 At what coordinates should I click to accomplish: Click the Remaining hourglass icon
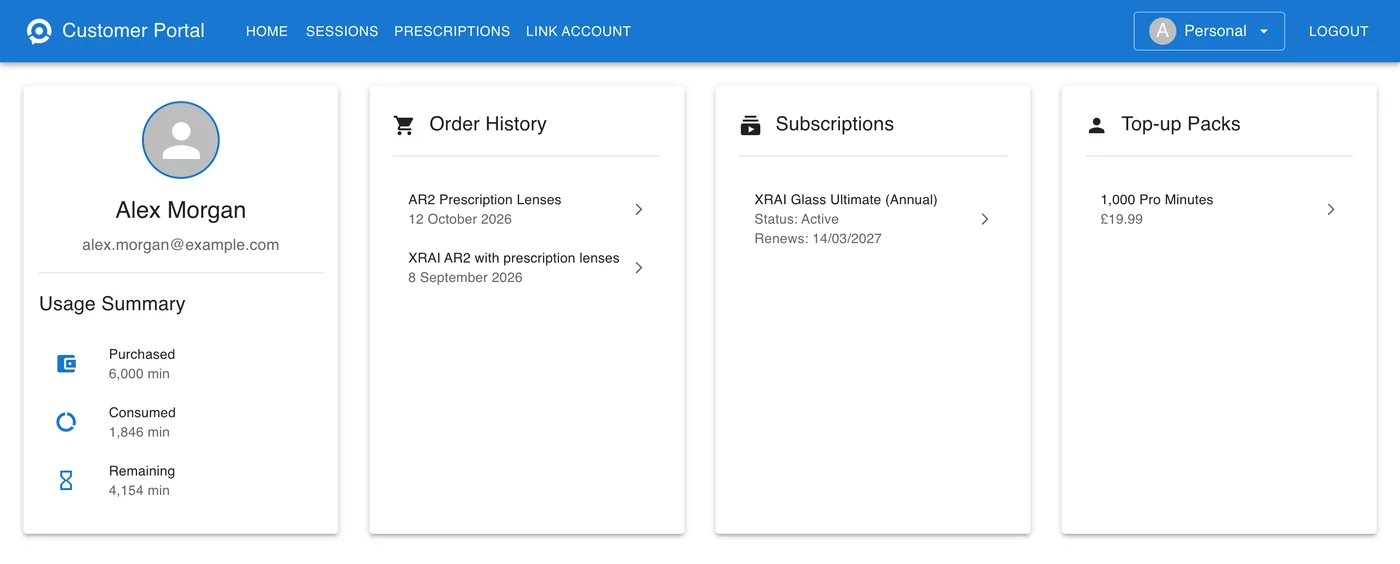point(66,481)
